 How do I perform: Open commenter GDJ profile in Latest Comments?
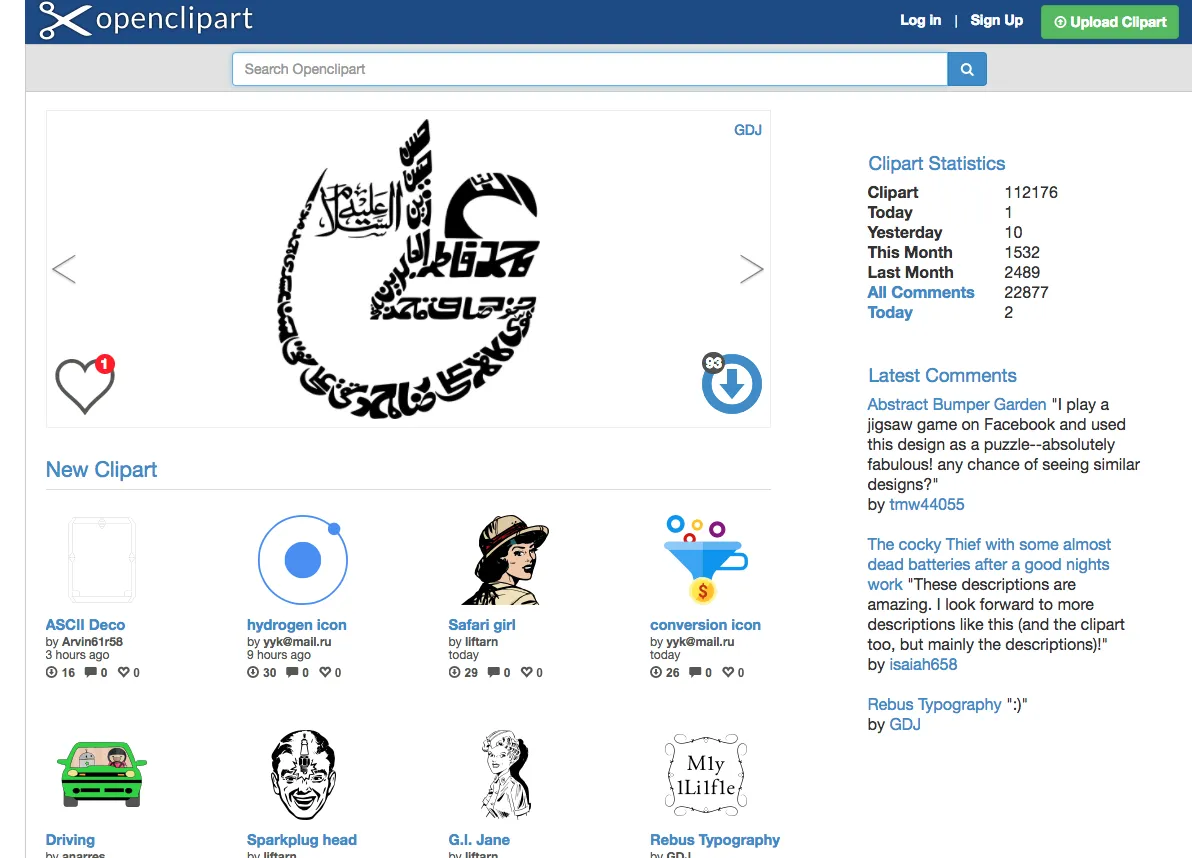pos(905,724)
